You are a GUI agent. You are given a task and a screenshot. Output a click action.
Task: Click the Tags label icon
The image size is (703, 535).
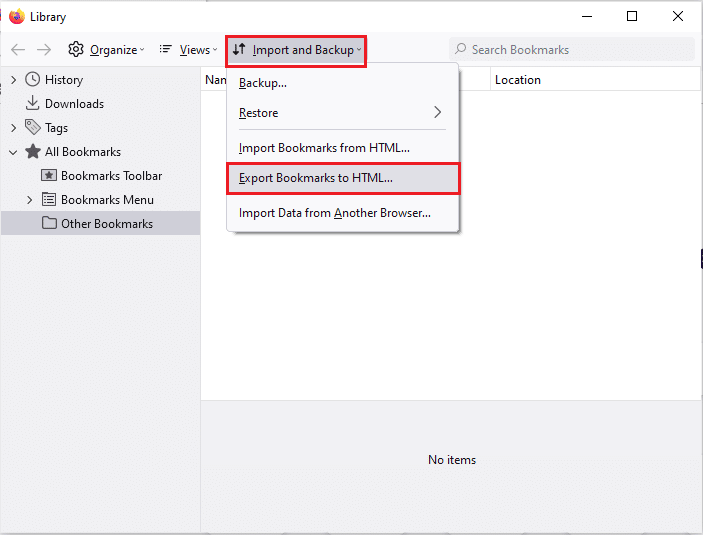click(32, 127)
